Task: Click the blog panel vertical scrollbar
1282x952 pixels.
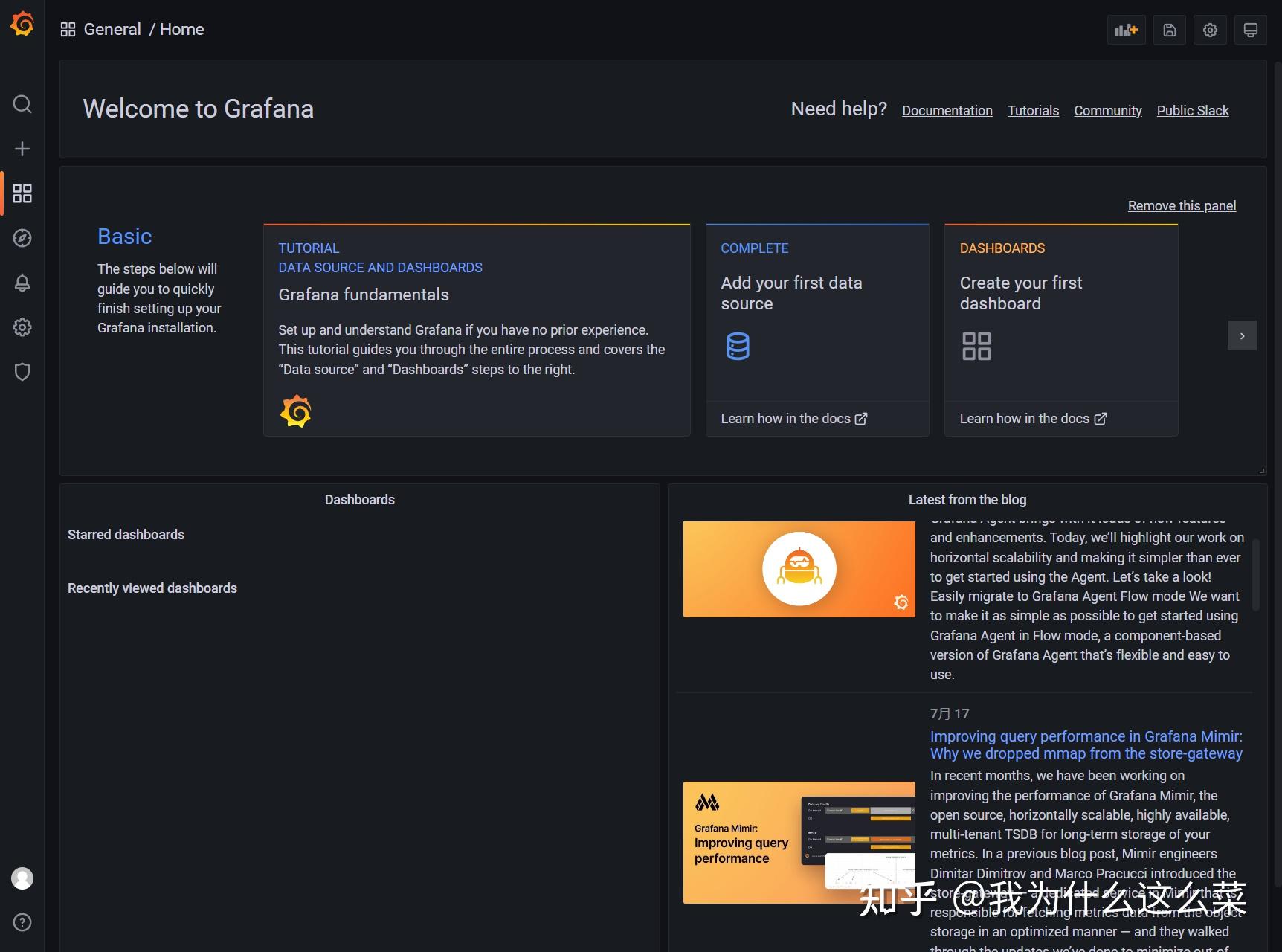Action: (1256, 574)
